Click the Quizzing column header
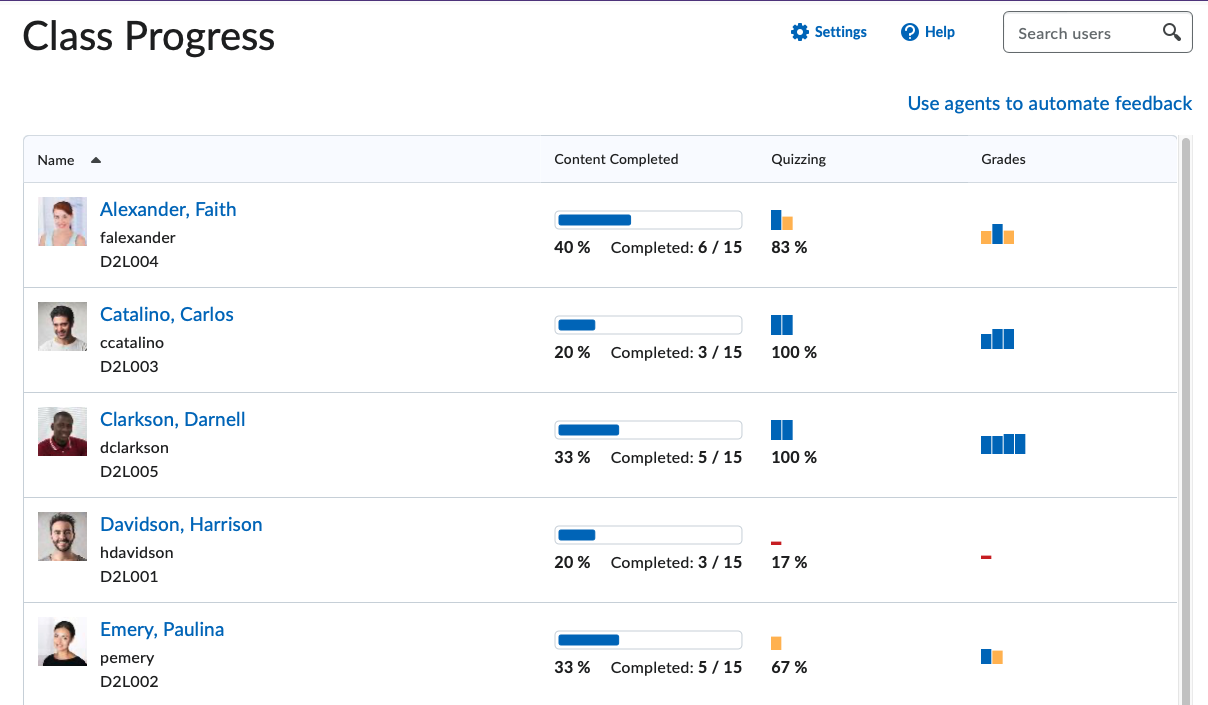Screen dimensions: 1208x705 [x=798, y=159]
